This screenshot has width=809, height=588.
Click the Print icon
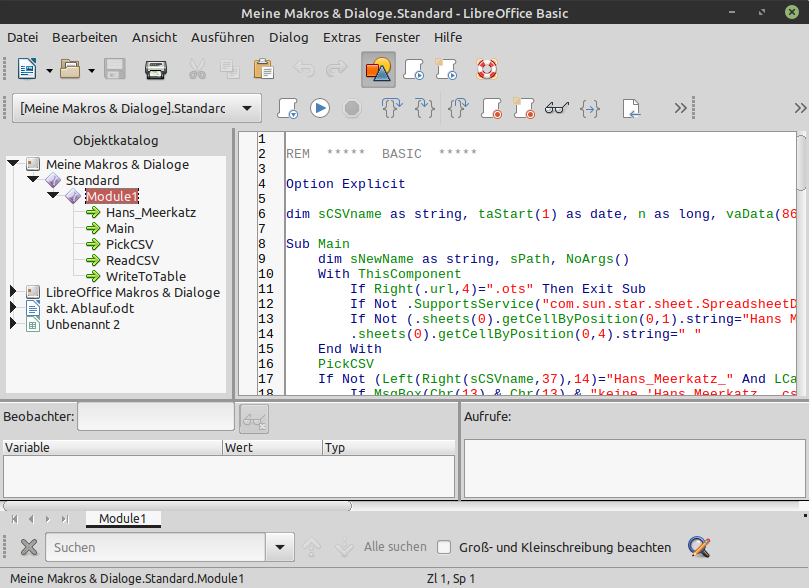(155, 69)
